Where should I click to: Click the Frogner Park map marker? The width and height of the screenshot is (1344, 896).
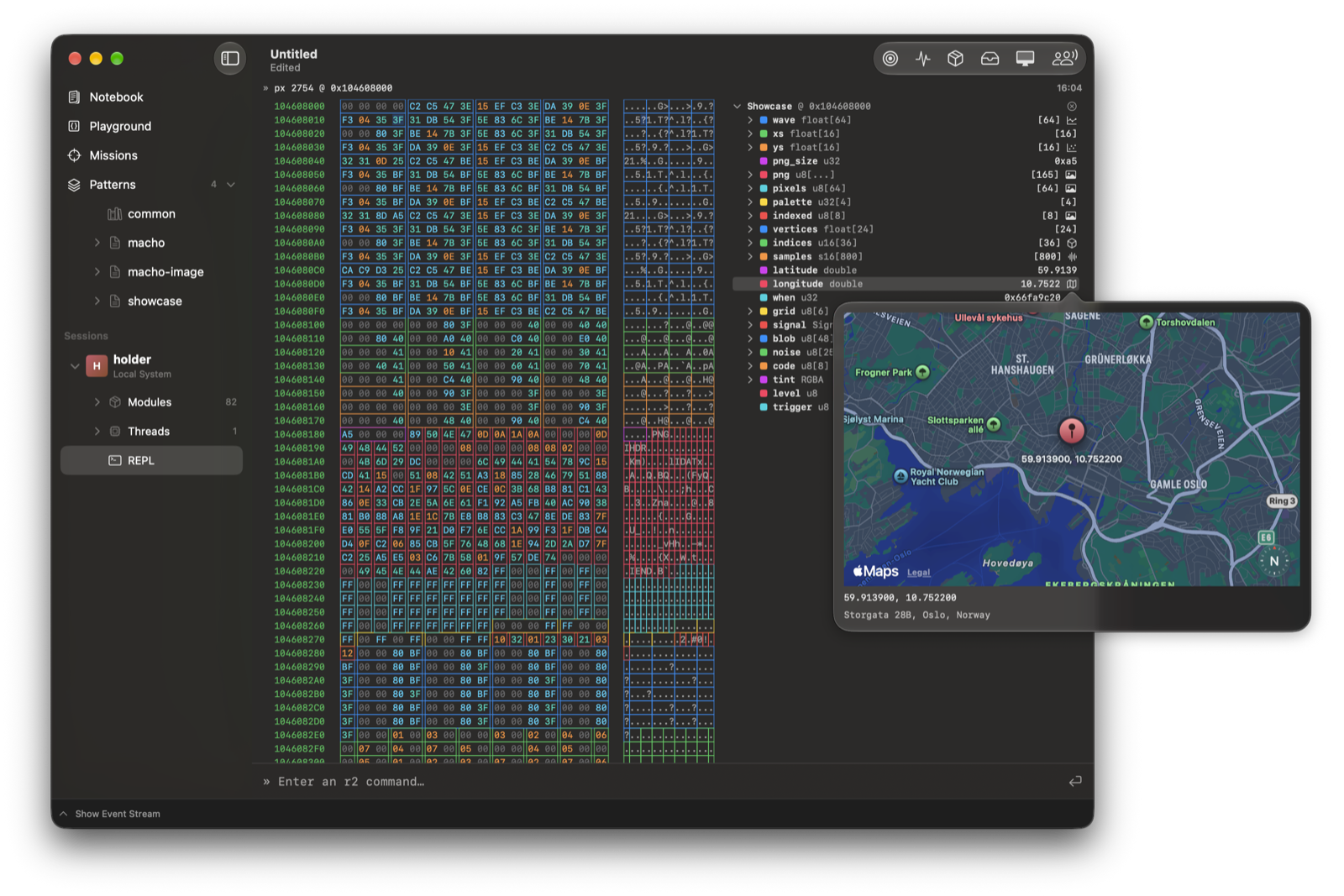922,372
